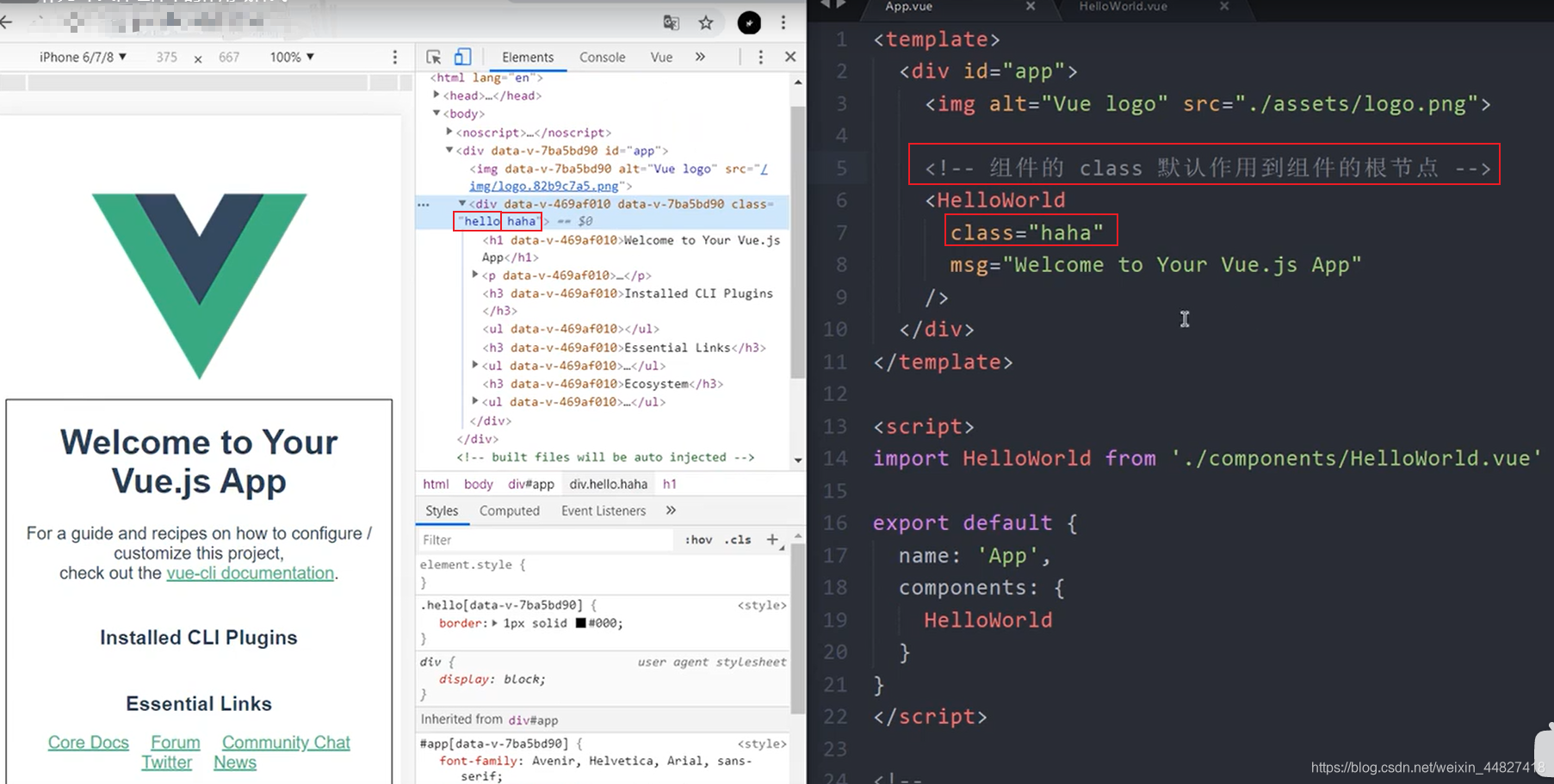Viewport: 1554px width, 784px height.
Task: Open the Core Docs link
Action: [x=89, y=743]
